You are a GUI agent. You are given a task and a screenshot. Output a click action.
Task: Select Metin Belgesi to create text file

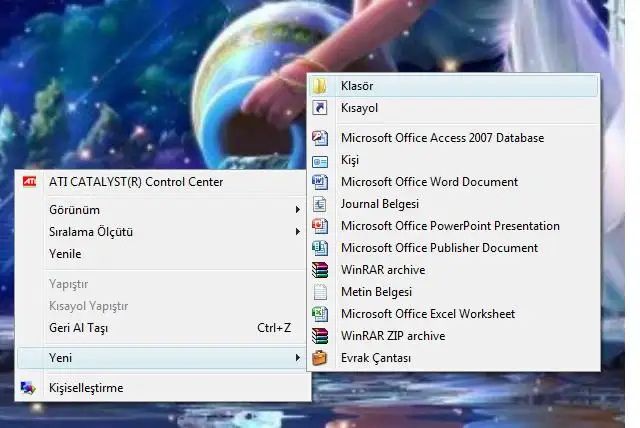click(x=453, y=292)
